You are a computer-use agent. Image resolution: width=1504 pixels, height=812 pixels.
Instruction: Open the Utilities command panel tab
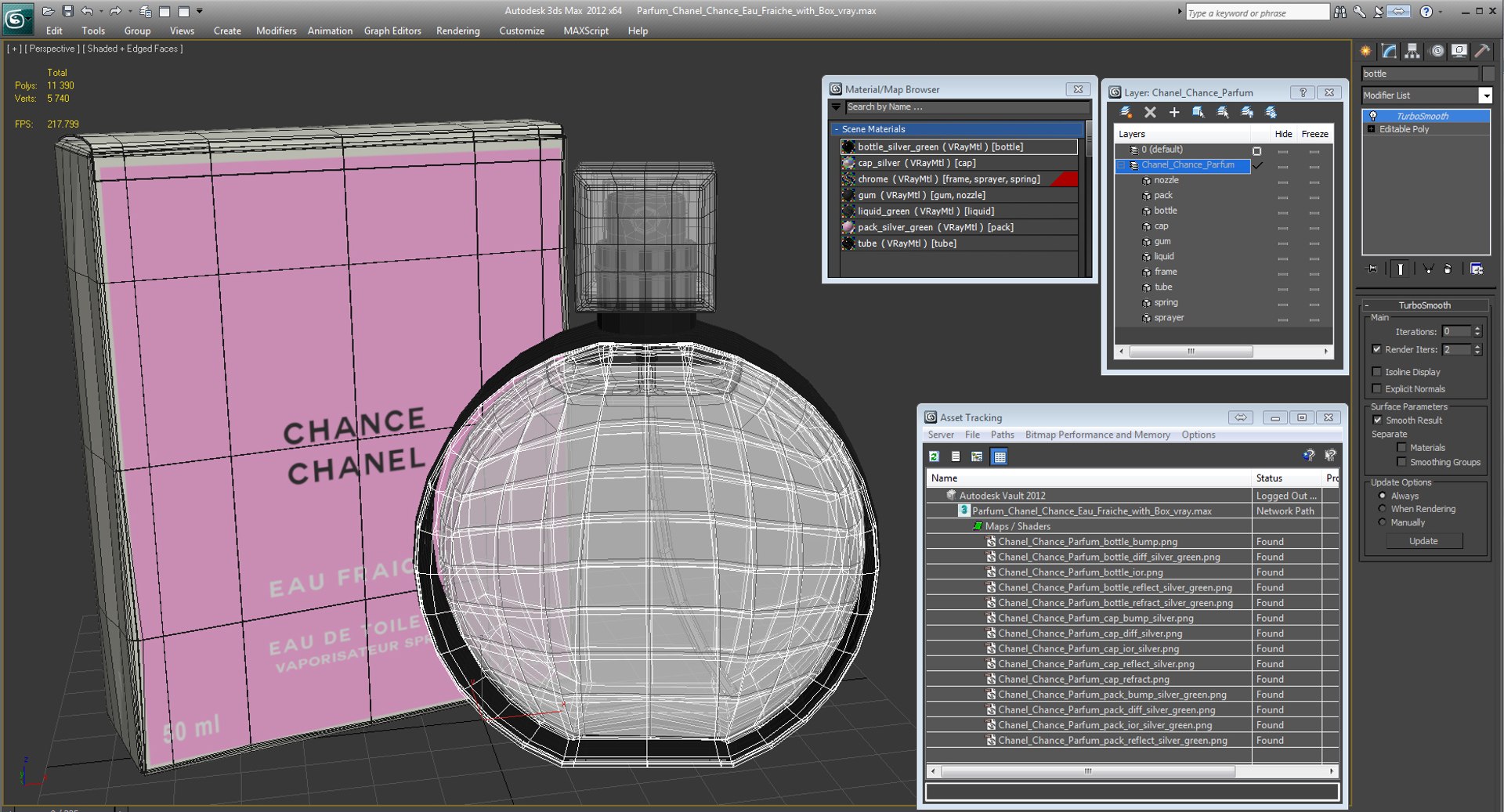[1482, 51]
